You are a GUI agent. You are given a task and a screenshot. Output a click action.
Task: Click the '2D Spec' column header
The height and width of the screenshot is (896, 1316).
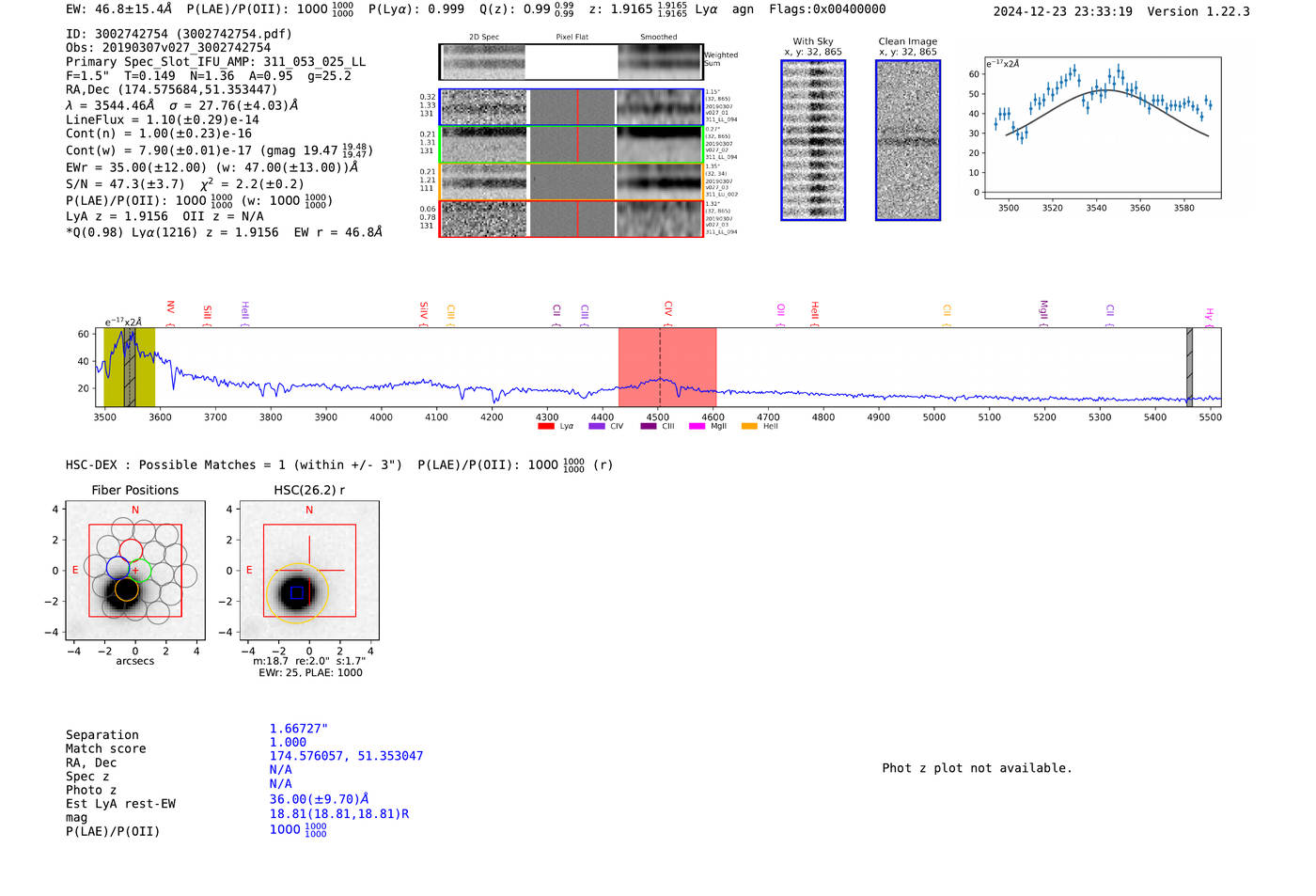(484, 37)
